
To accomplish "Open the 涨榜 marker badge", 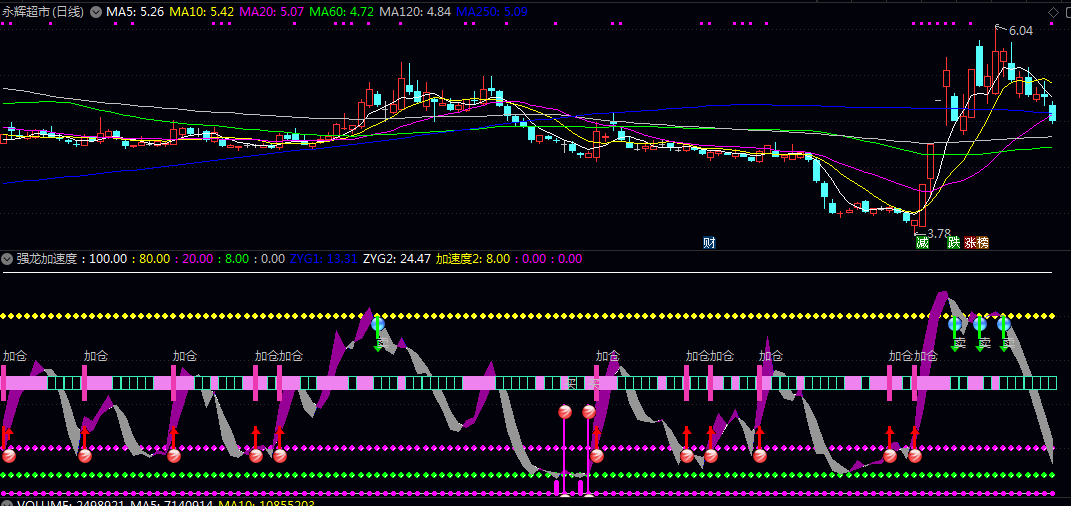I will (976, 242).
